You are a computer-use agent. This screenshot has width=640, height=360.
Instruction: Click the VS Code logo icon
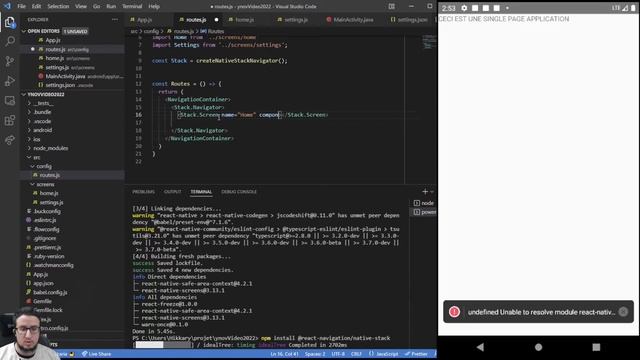coord(7,6)
